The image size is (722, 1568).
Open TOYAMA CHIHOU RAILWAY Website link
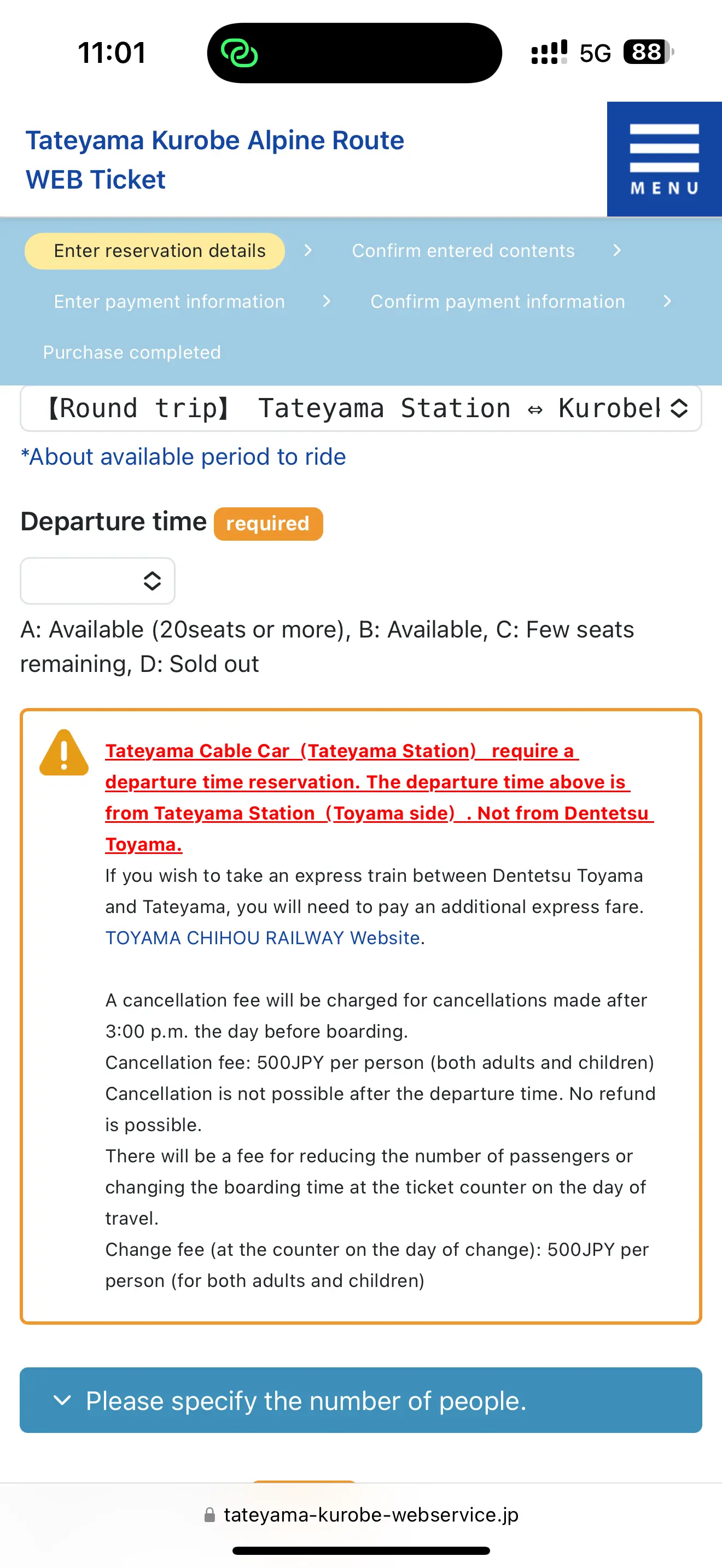point(263,938)
